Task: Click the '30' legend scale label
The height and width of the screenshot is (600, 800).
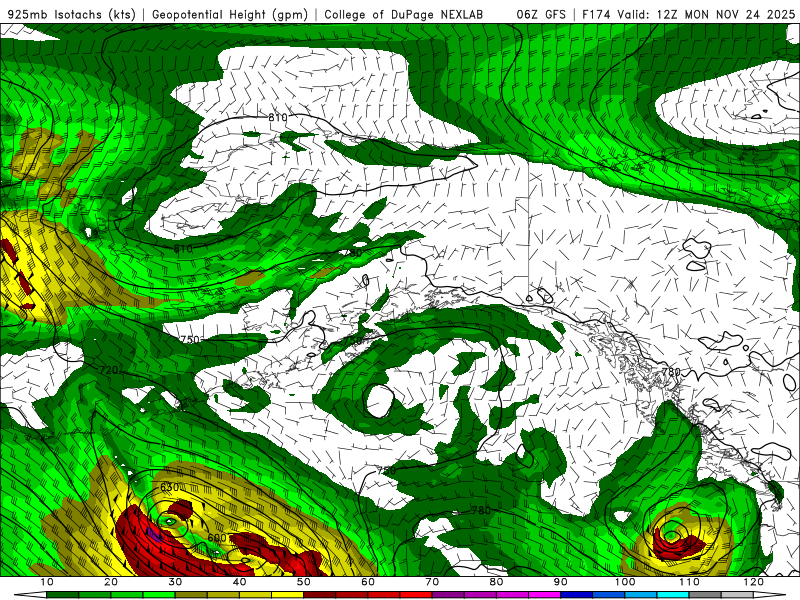Action: pyautogui.click(x=175, y=582)
